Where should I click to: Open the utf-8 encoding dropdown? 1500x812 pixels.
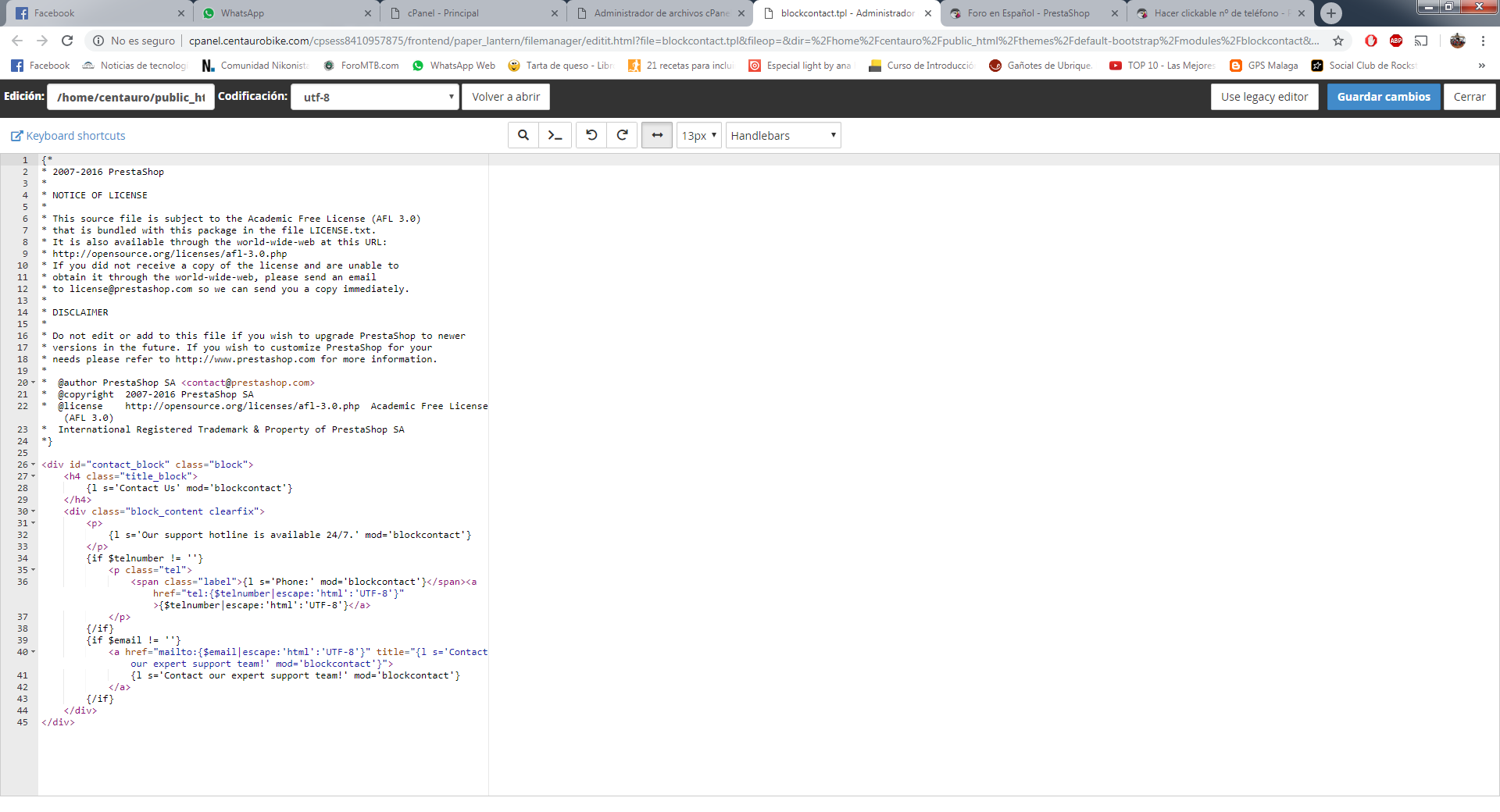tap(375, 97)
